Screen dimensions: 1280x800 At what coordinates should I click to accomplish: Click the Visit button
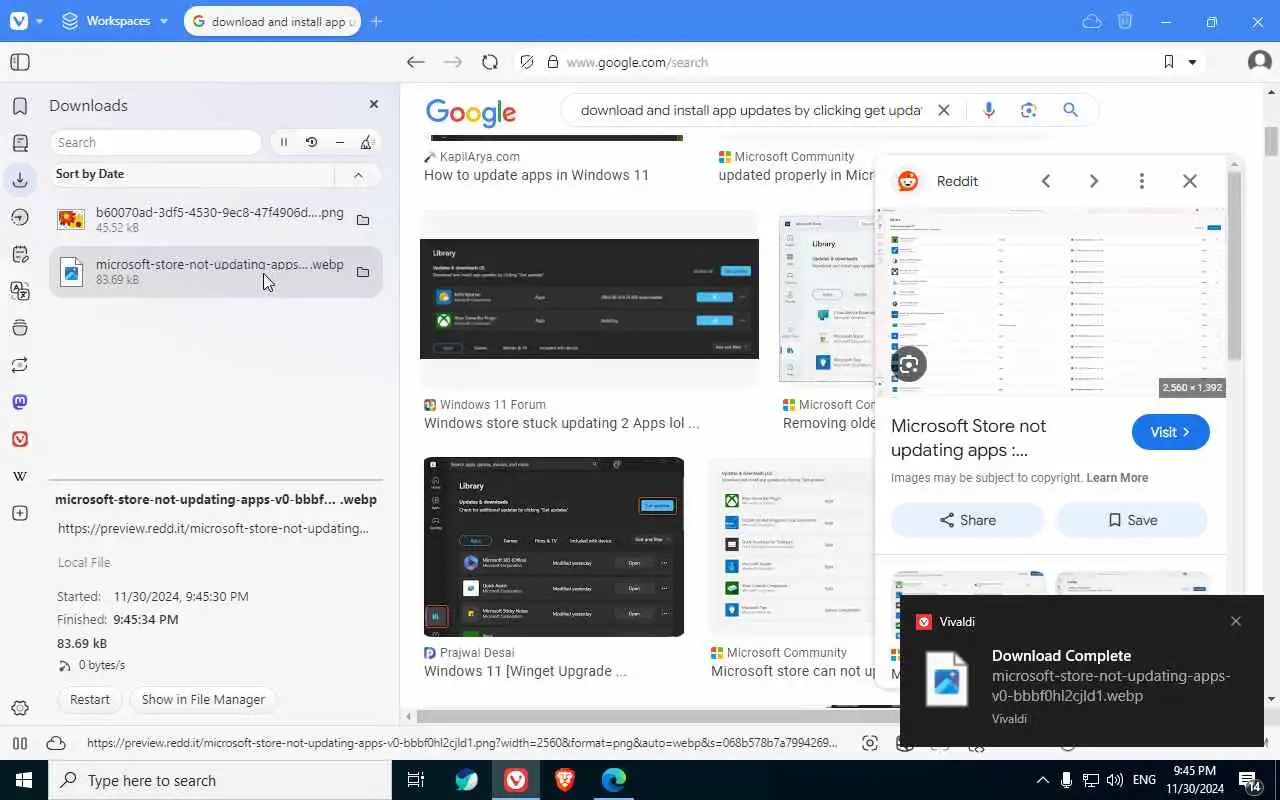coord(1170,432)
